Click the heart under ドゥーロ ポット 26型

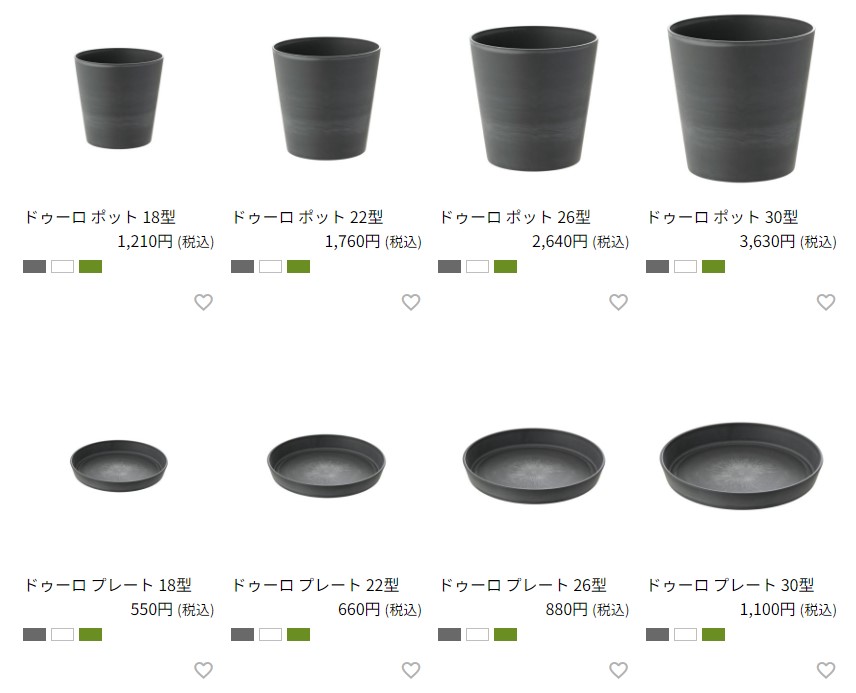coord(619,302)
